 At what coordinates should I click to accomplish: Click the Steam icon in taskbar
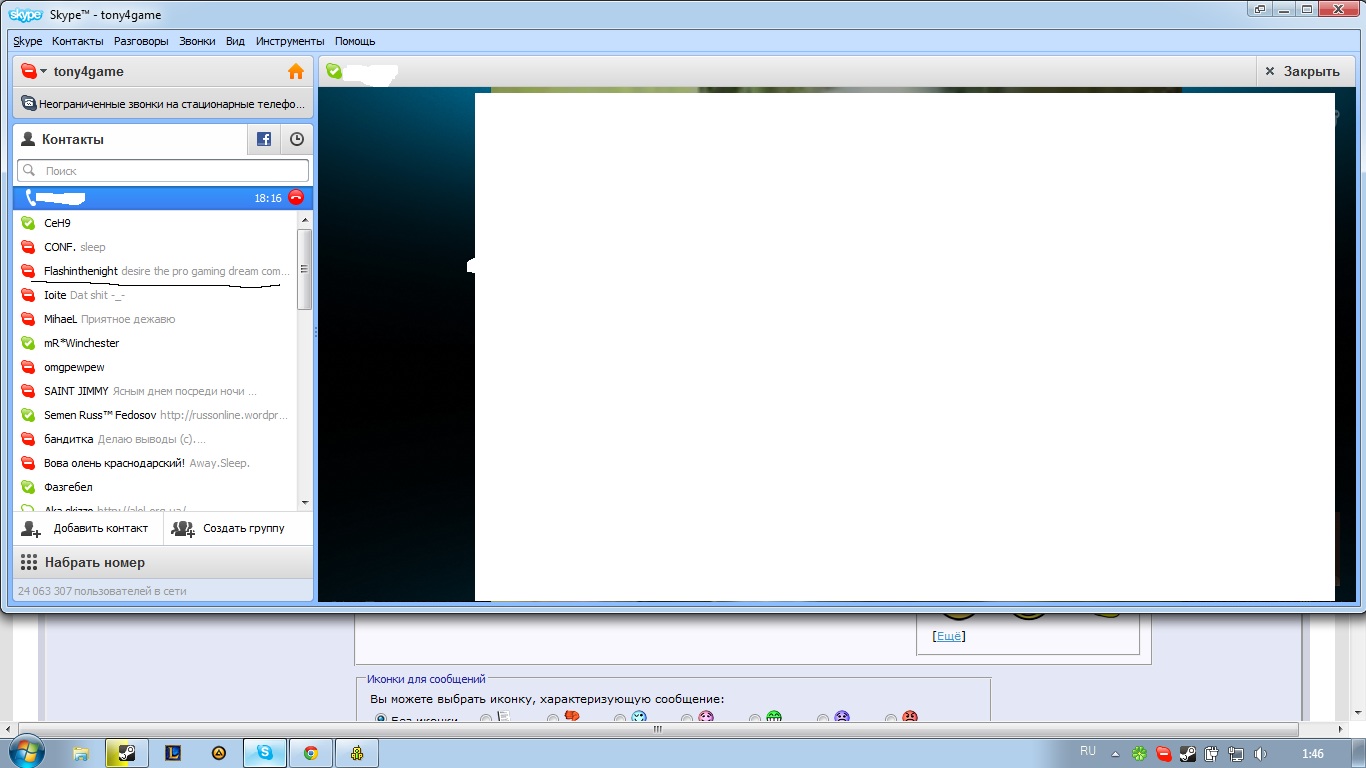pyautogui.click(x=127, y=753)
